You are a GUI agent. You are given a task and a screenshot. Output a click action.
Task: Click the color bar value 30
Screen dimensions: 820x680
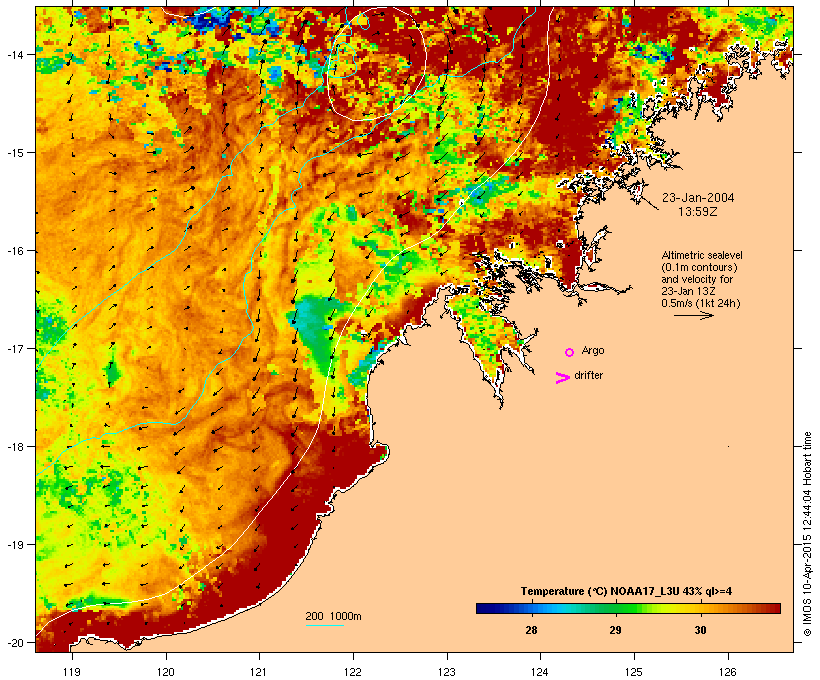point(700,630)
